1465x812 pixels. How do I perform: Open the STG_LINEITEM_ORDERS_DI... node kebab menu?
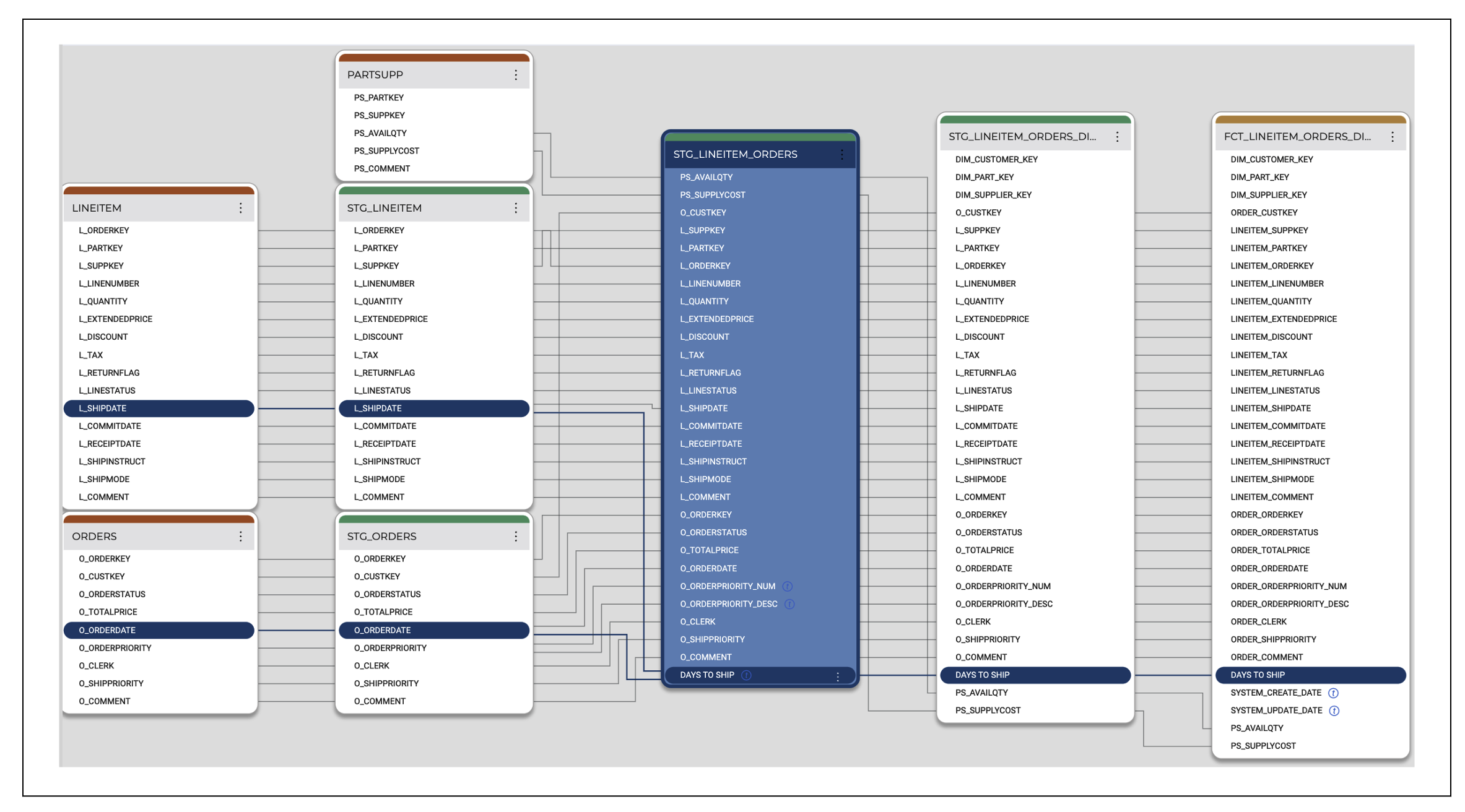point(1117,137)
